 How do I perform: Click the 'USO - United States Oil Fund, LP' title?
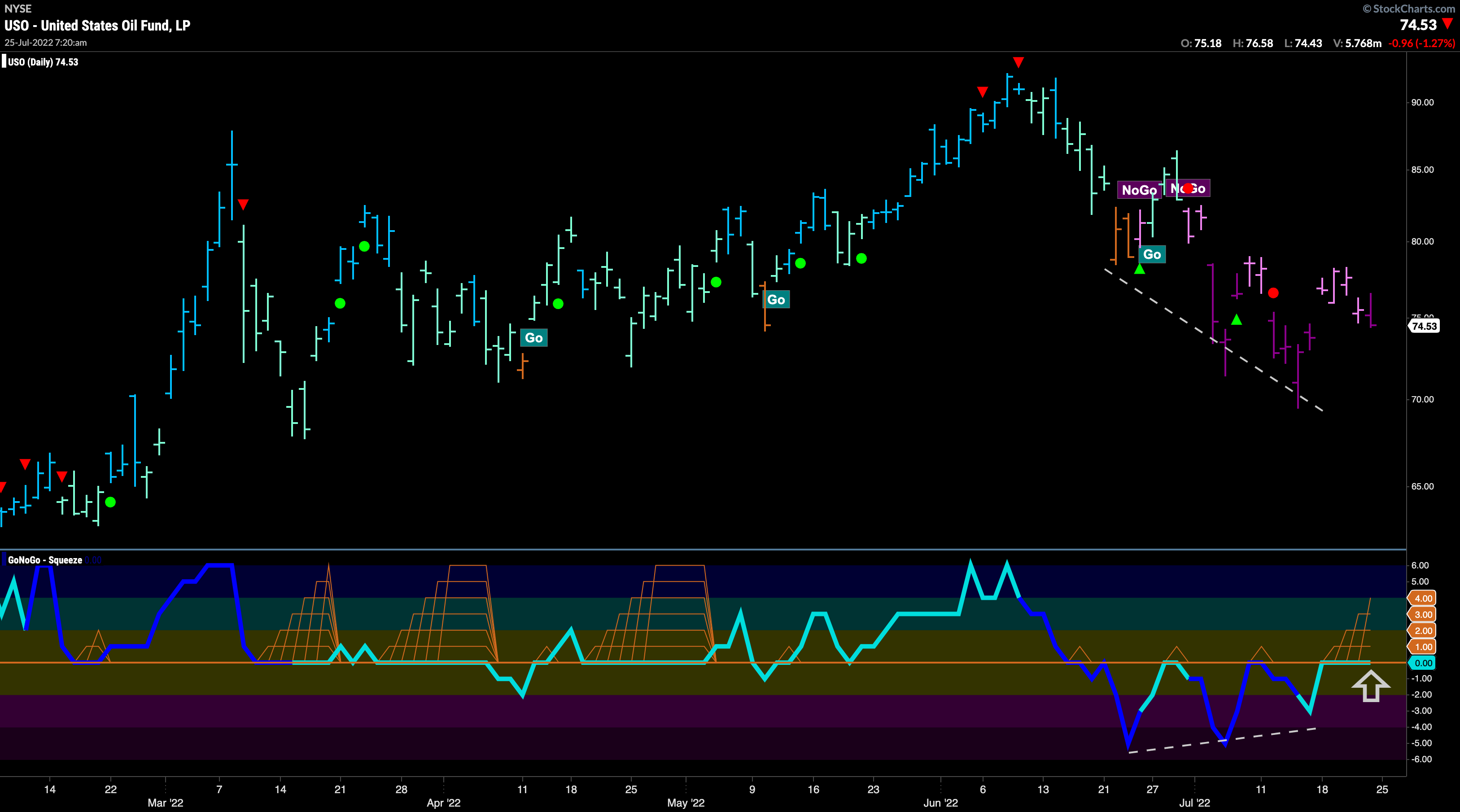coord(97,26)
